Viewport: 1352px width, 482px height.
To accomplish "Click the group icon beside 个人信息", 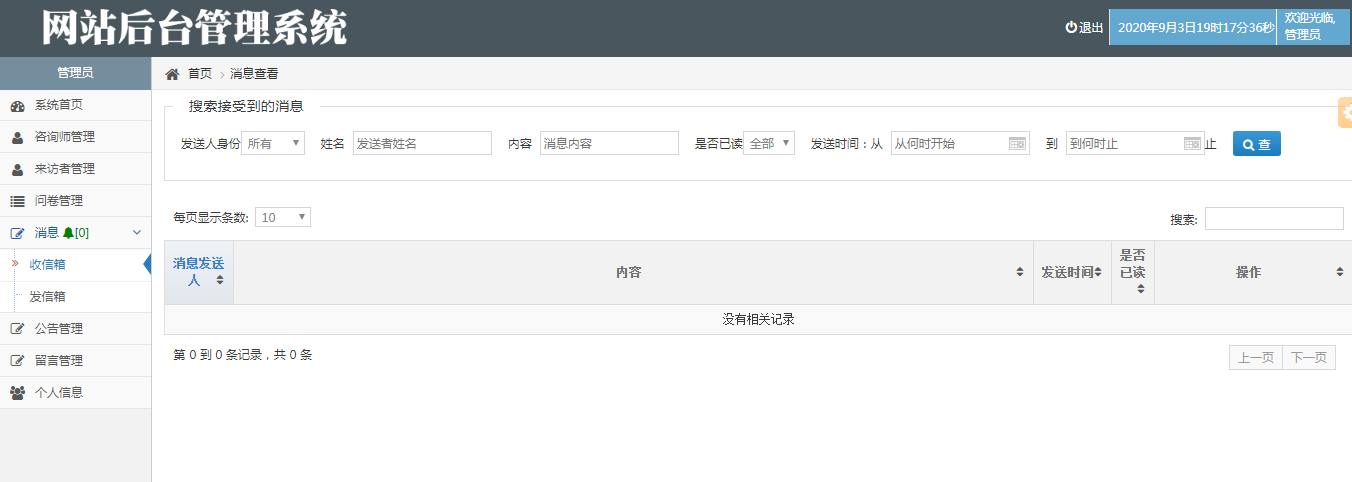I will point(17,393).
